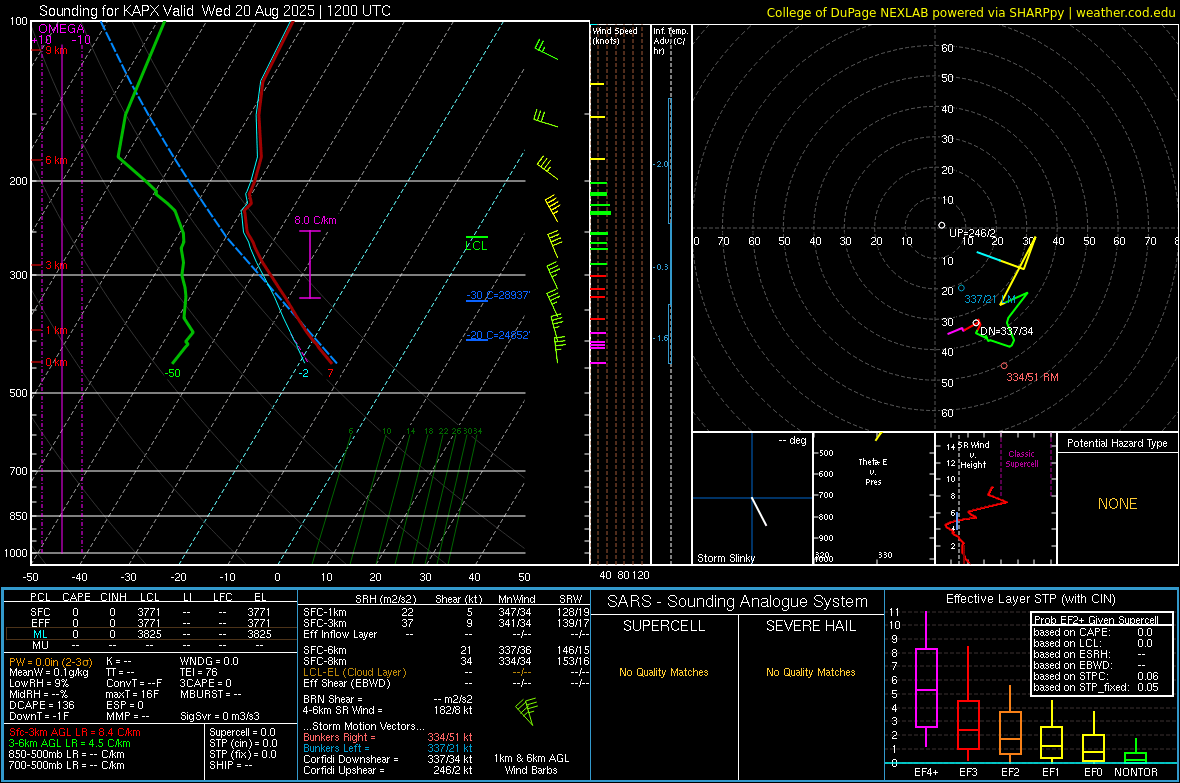1180x783 pixels.
Task: Click the red RM circle marker on hodograph
Action: click(x=1004, y=366)
